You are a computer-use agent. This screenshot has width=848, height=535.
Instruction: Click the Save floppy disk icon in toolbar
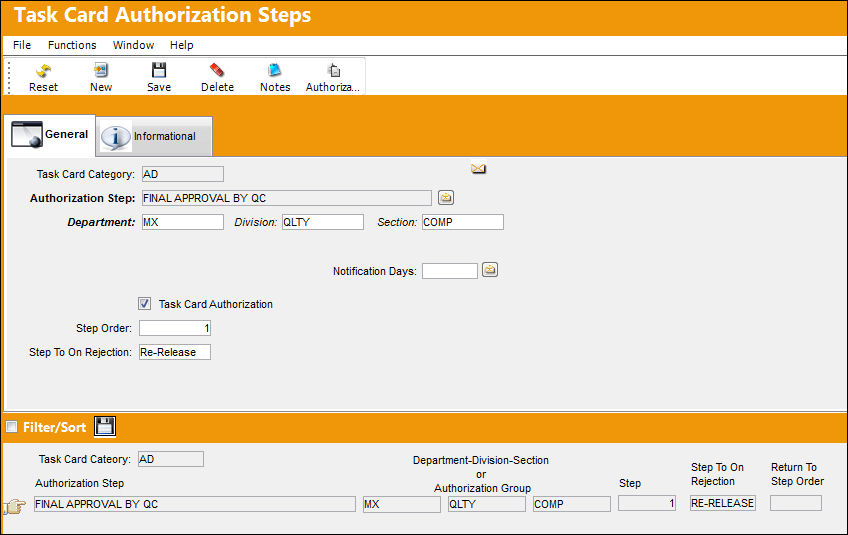click(x=159, y=70)
